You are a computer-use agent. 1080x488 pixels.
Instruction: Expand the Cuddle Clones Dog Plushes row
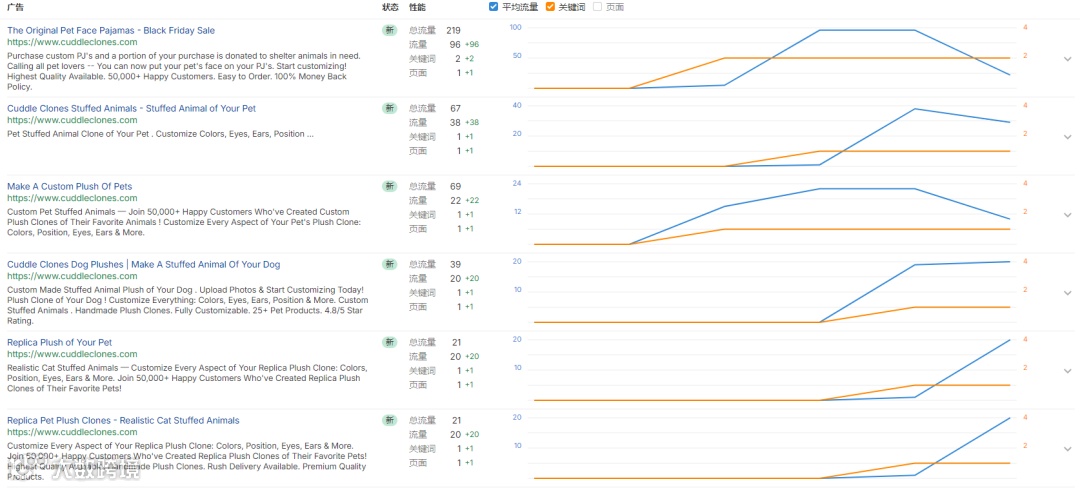[1068, 293]
